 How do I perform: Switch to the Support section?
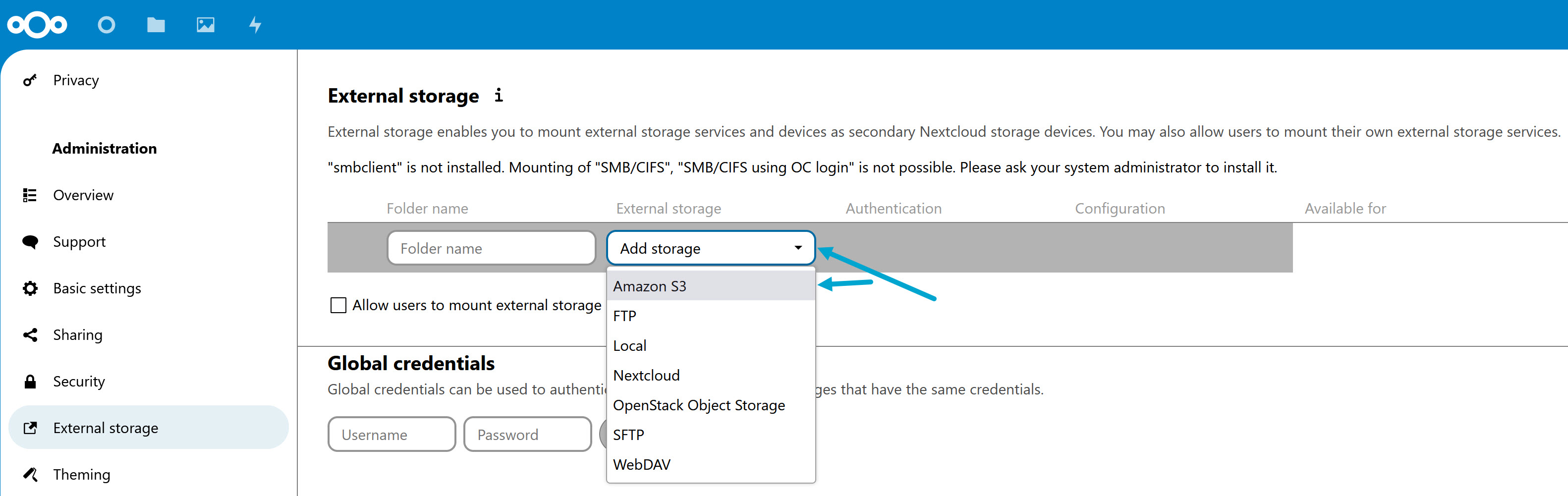coord(79,242)
